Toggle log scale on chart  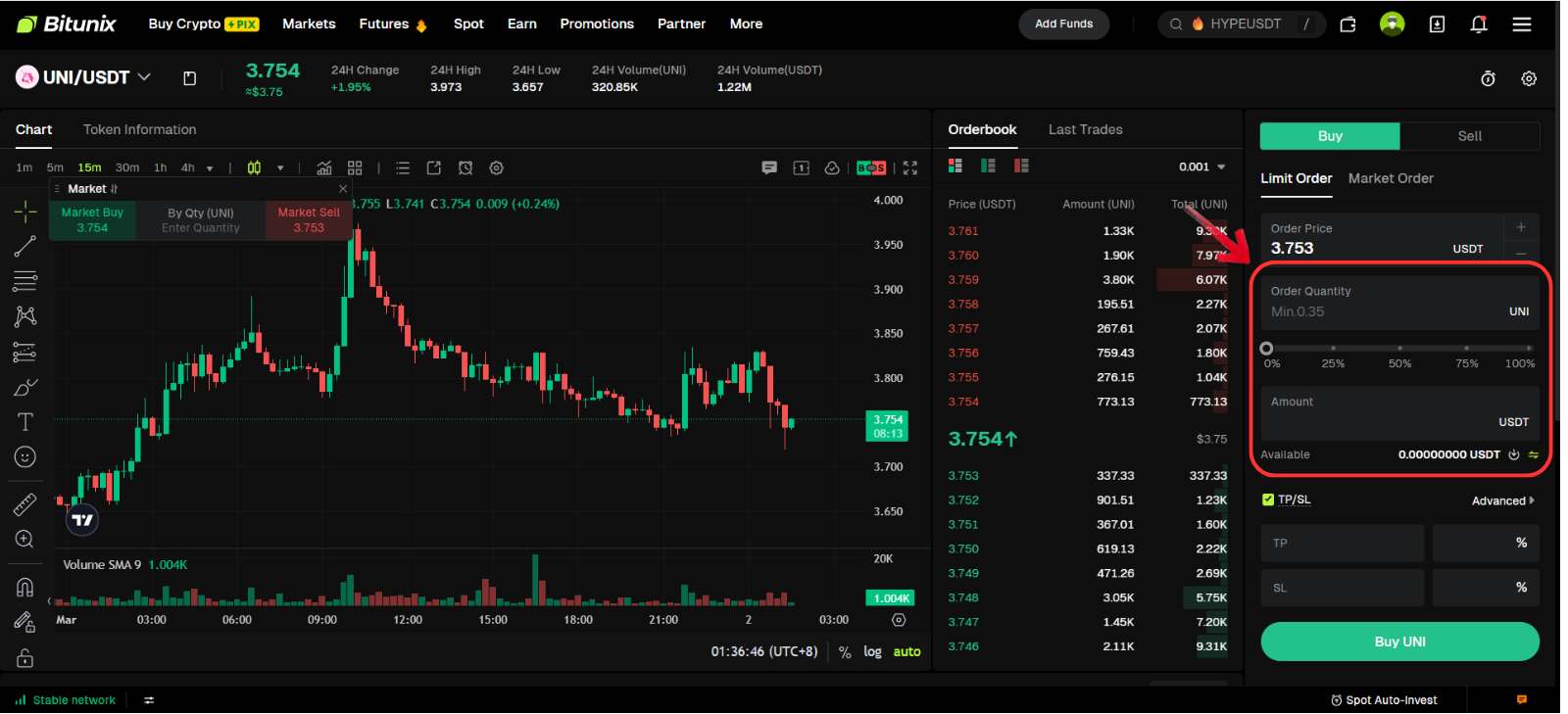[872, 651]
